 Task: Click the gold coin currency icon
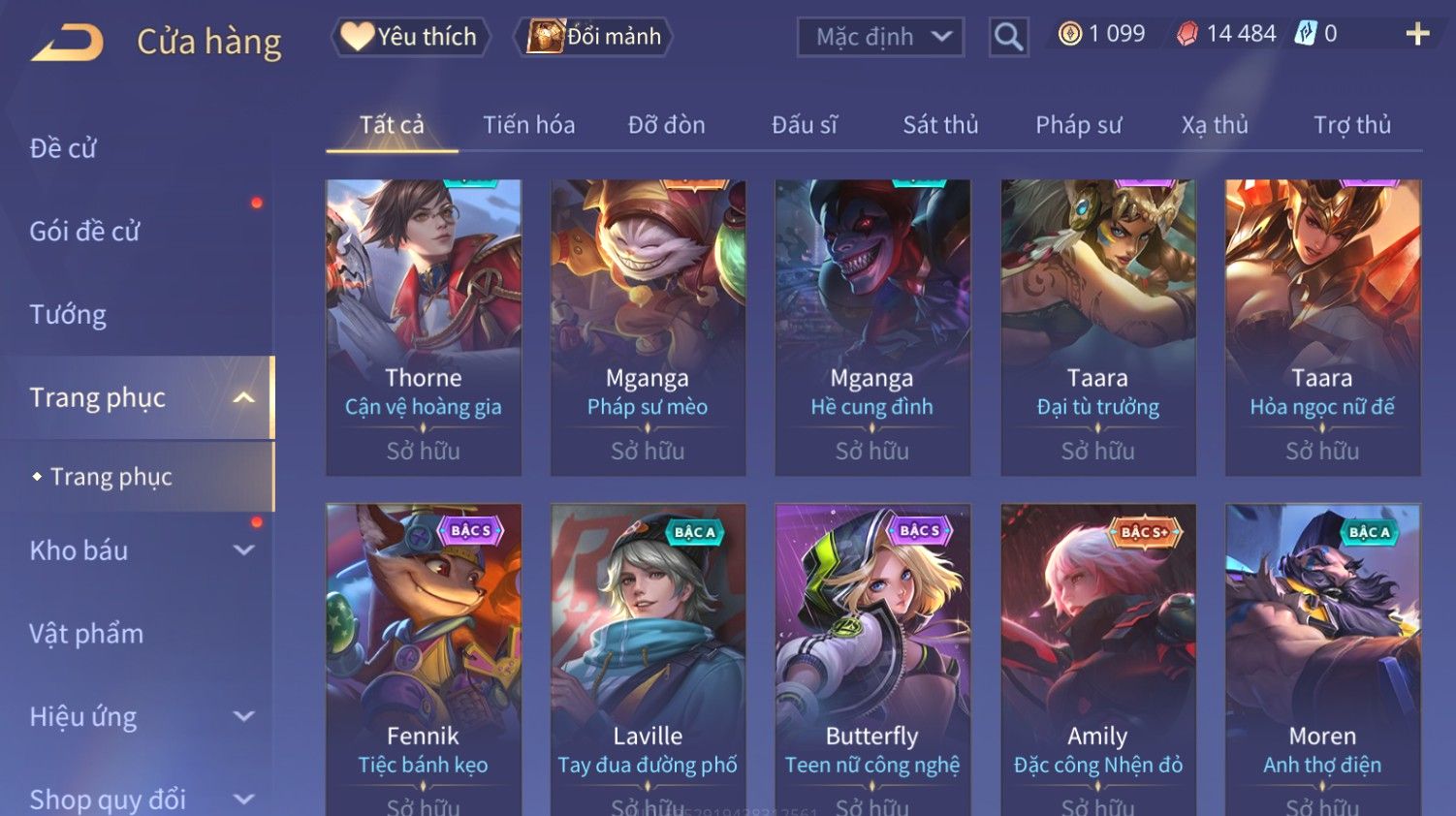pyautogui.click(x=1070, y=34)
